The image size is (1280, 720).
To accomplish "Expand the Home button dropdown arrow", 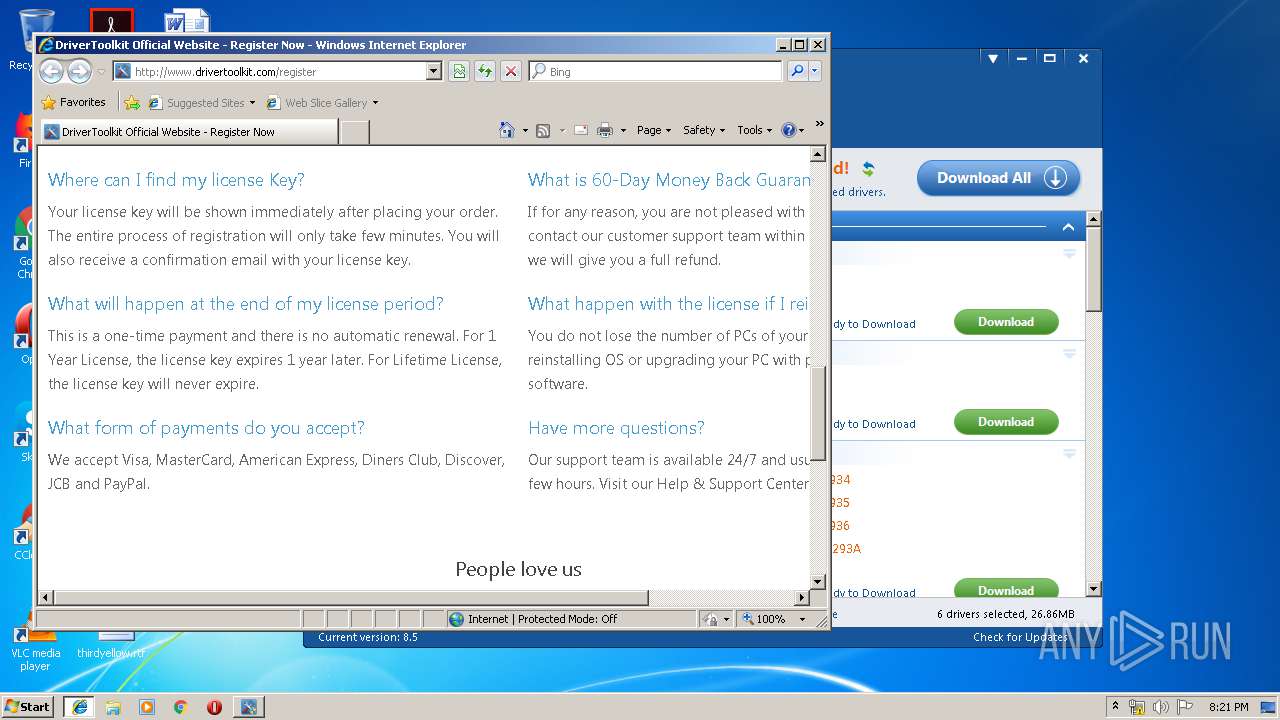I will click(x=525, y=131).
